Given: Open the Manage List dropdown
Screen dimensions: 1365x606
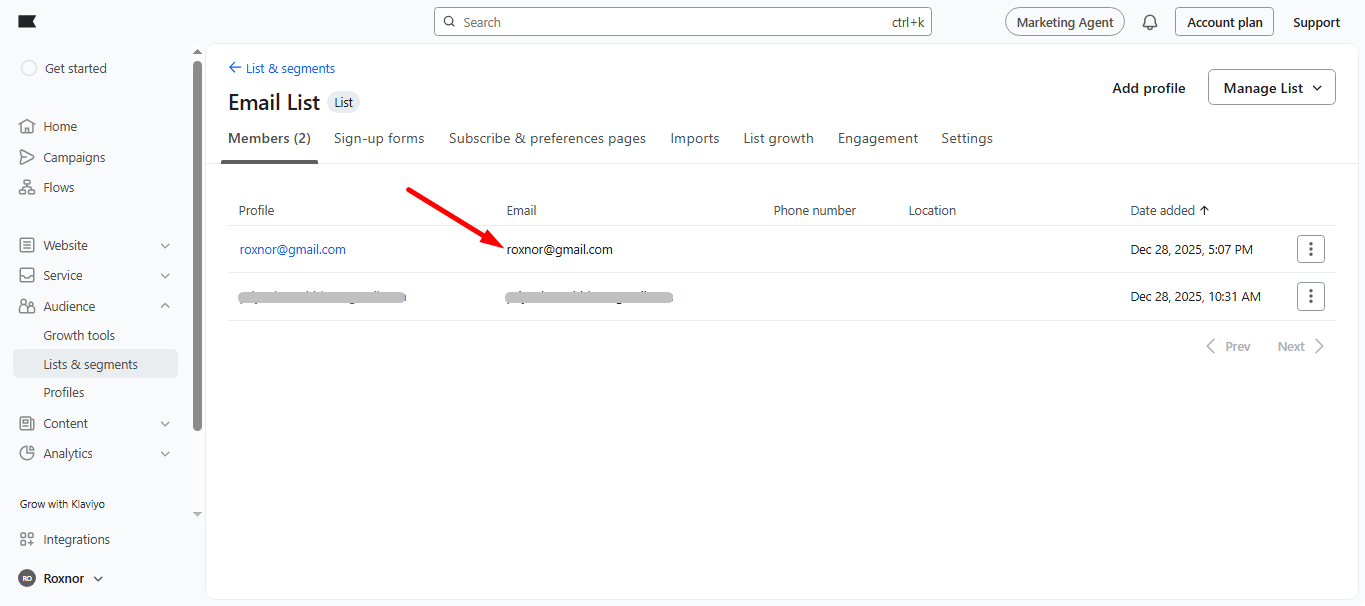Looking at the screenshot, I should pos(1271,88).
